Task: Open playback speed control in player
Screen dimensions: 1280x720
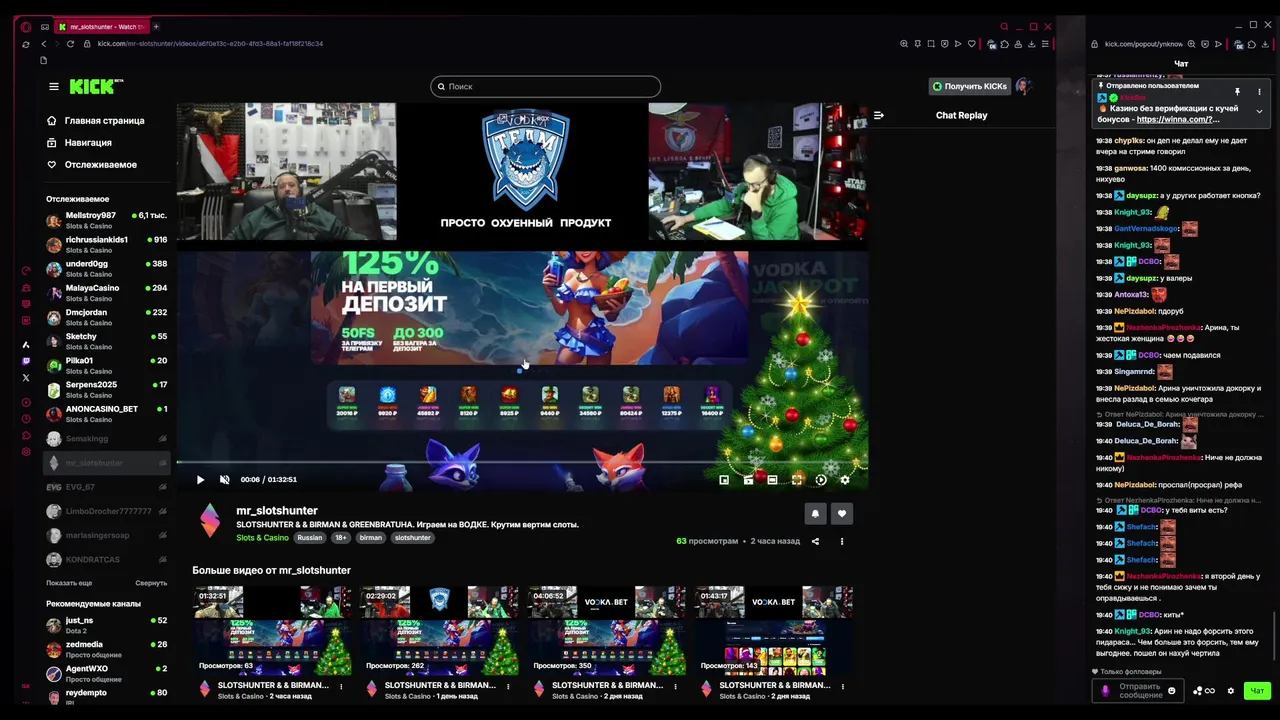Action: tap(821, 480)
